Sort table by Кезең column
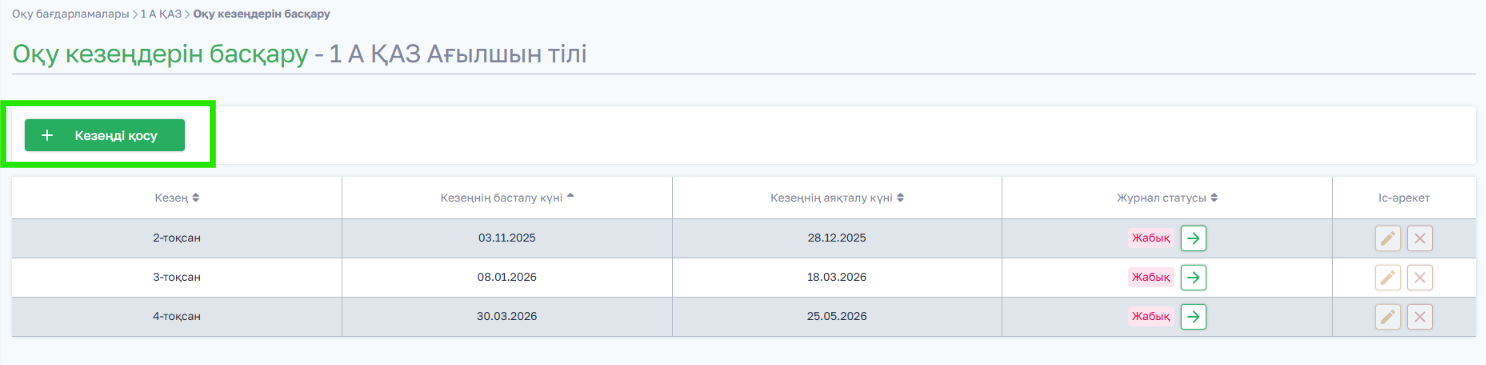The image size is (1486, 365). (x=177, y=198)
